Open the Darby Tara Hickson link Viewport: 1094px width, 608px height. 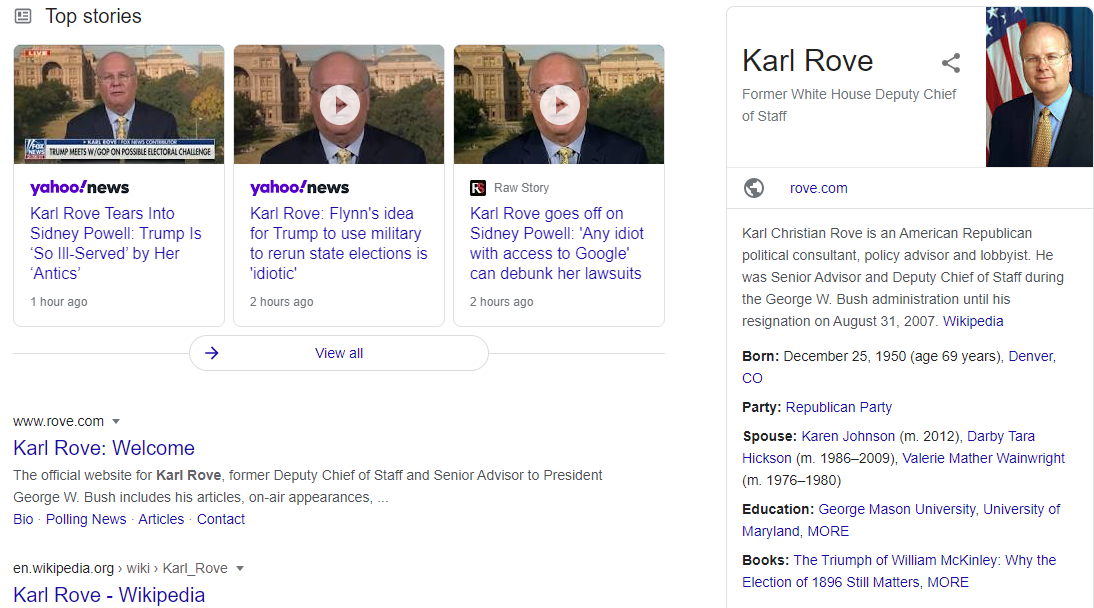(x=1001, y=436)
